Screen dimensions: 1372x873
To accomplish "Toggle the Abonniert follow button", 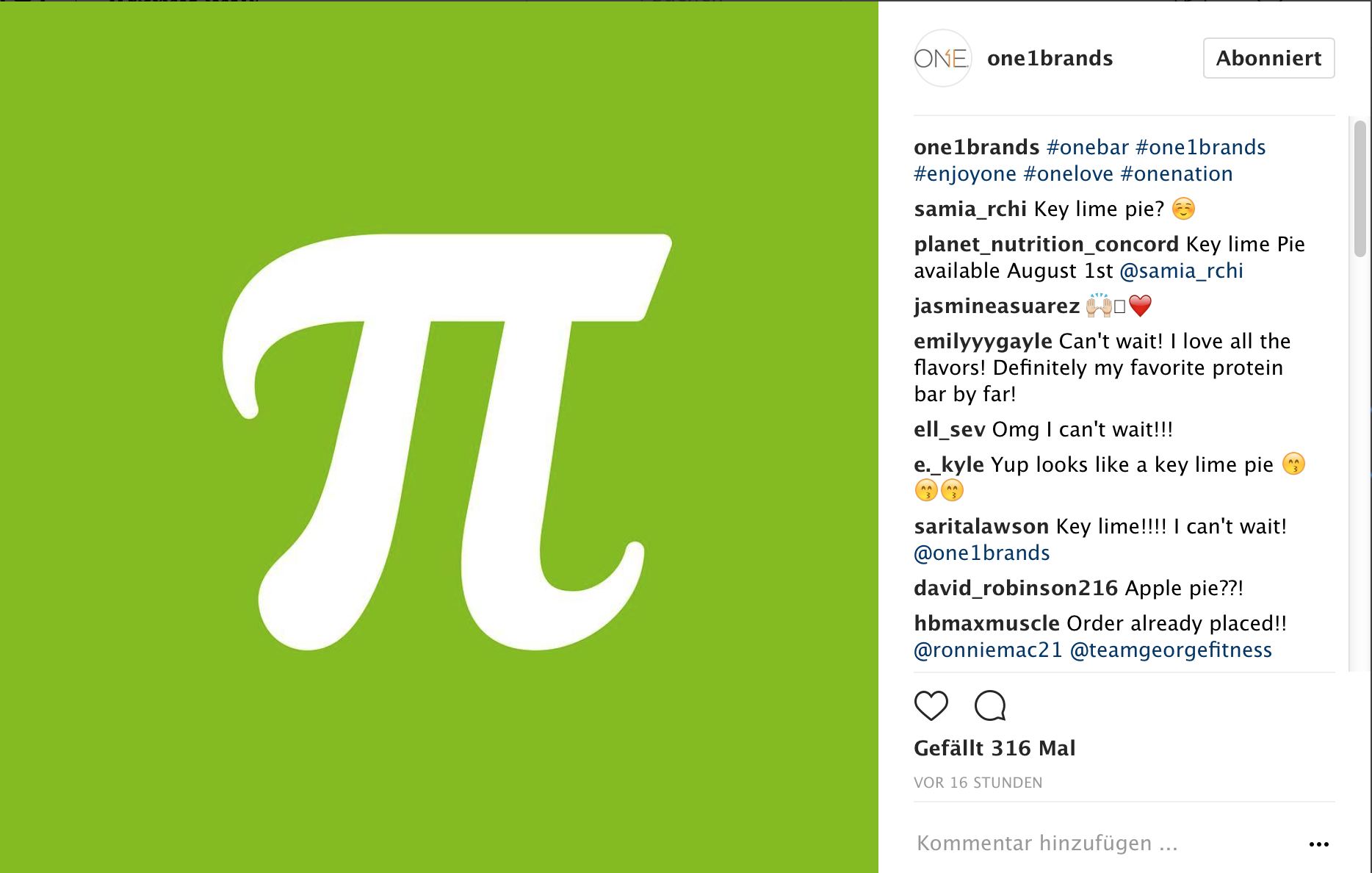I will click(x=1268, y=58).
